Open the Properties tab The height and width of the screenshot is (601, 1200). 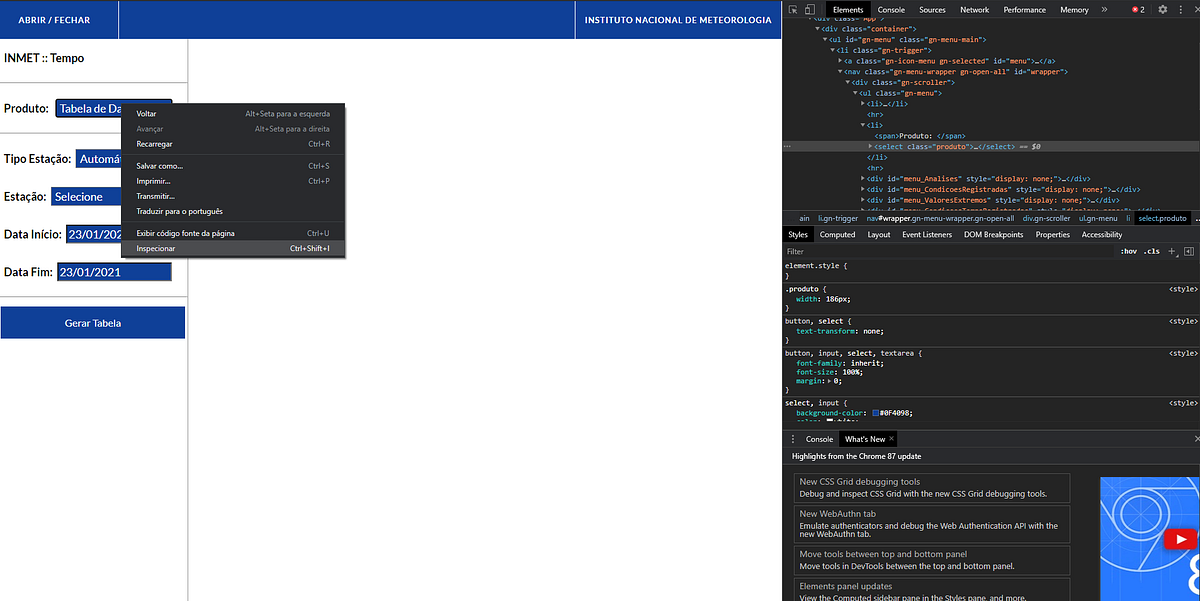1052,234
